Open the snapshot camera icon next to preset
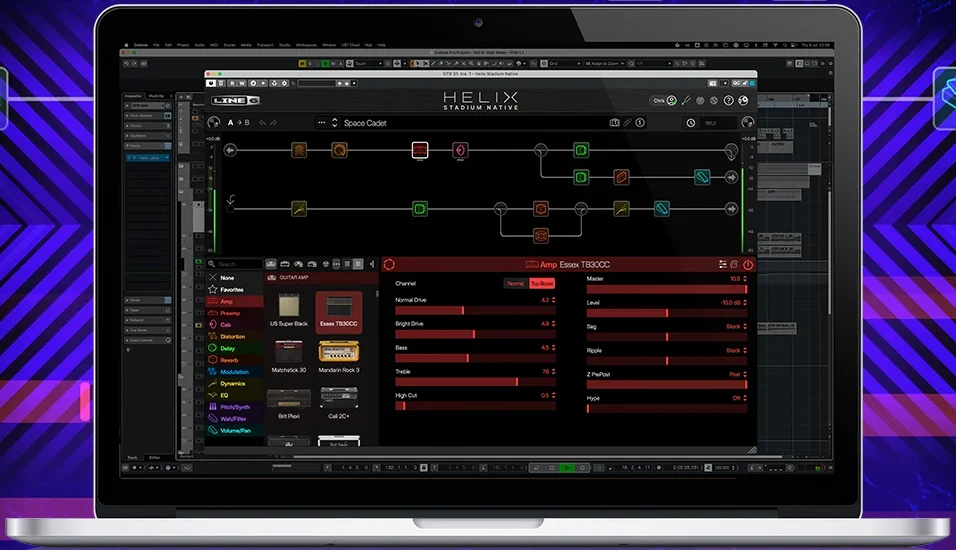This screenshot has height=550, width=956. point(615,123)
